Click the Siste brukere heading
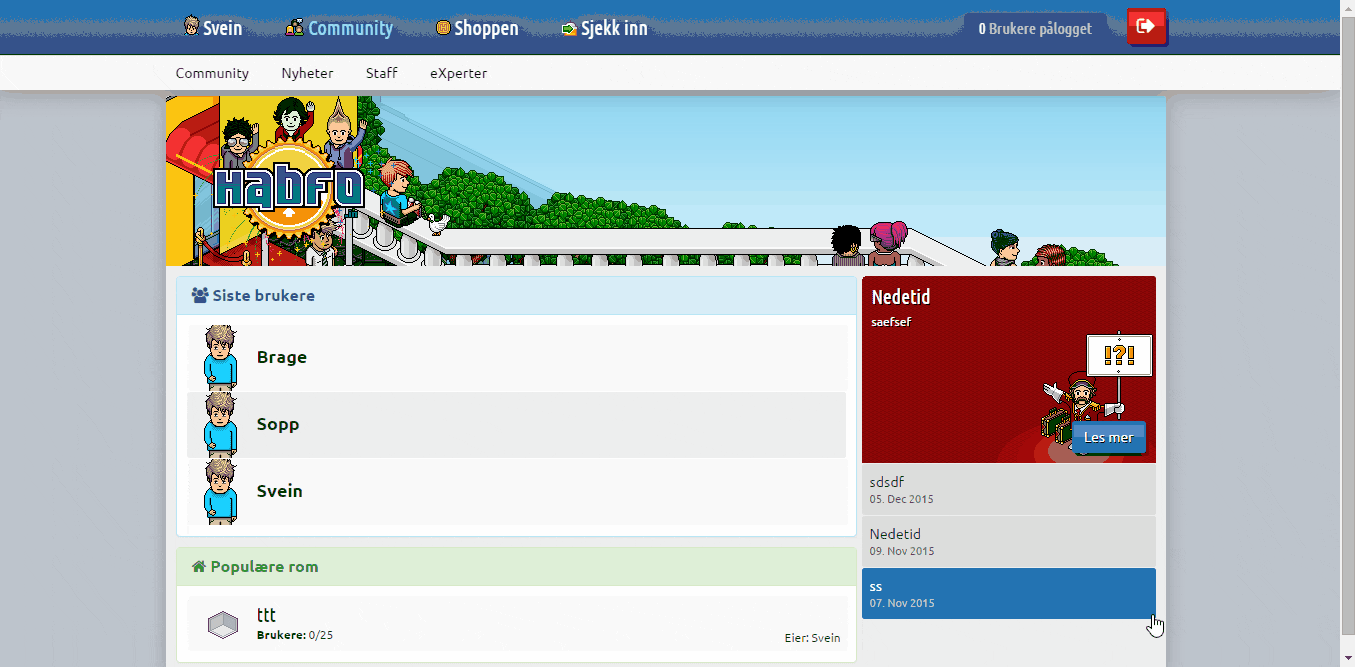 point(264,296)
